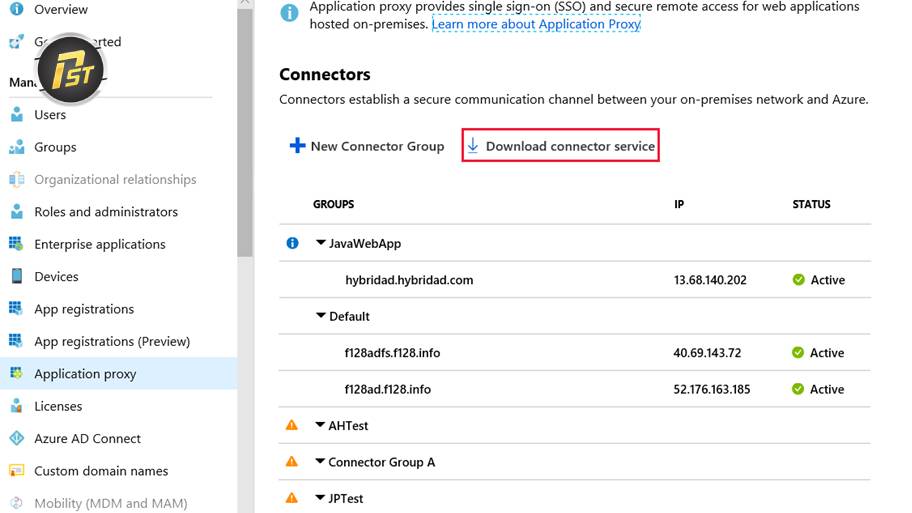Open App registrations
This screenshot has width=912, height=513.
[84, 309]
